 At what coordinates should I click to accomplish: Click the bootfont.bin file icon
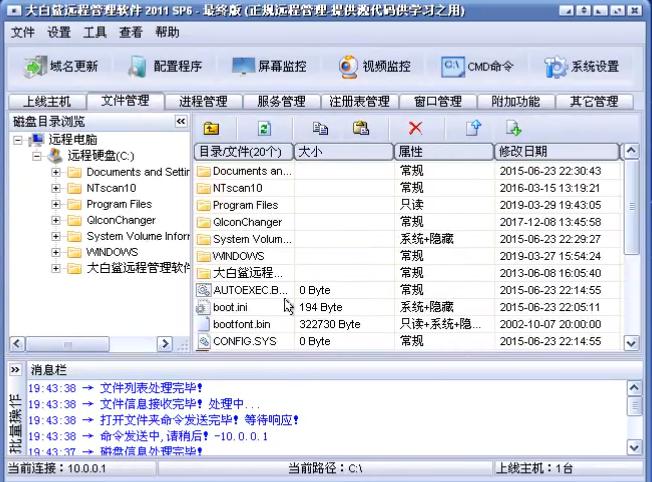click(x=203, y=324)
